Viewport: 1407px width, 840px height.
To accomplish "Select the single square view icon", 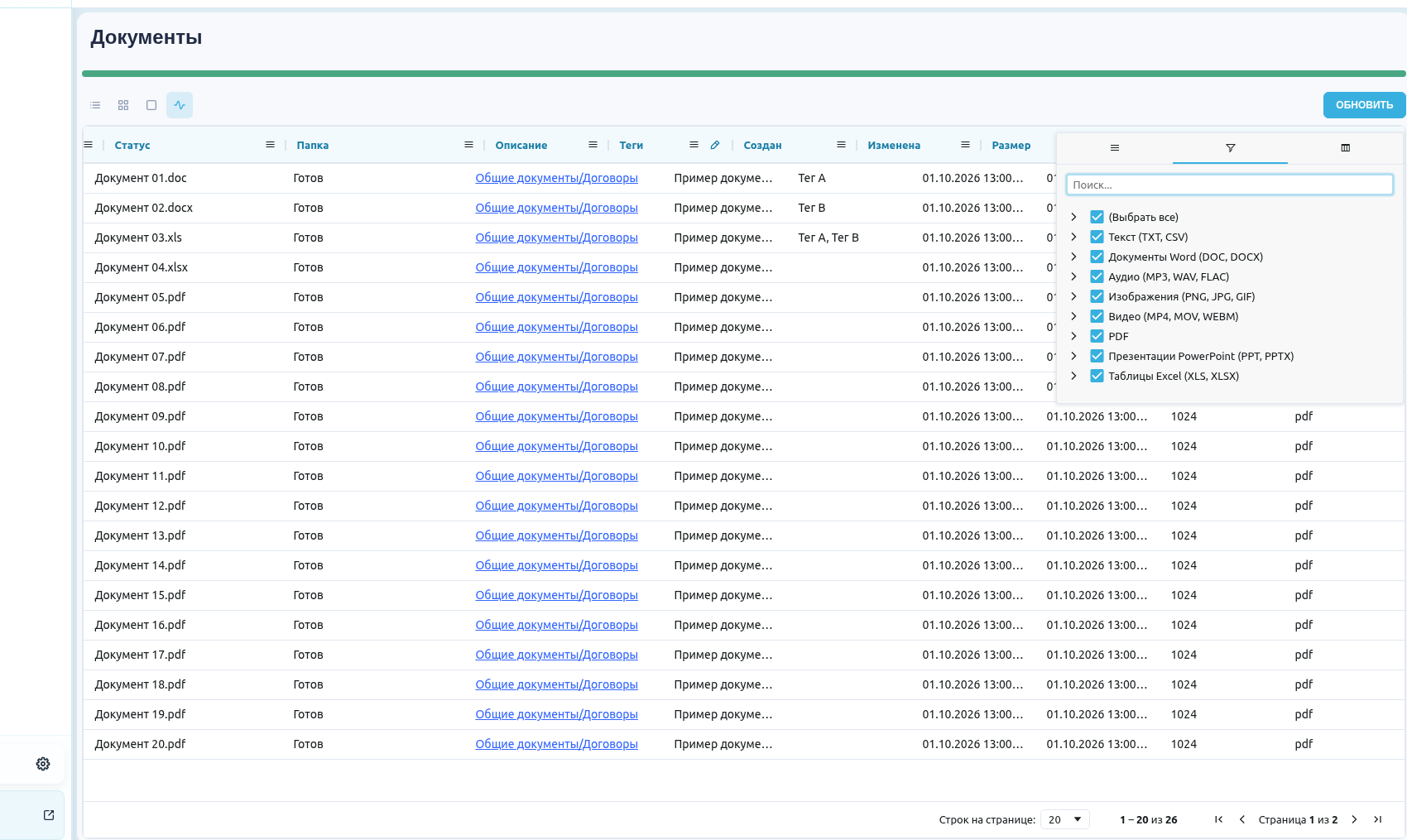I will [x=151, y=105].
